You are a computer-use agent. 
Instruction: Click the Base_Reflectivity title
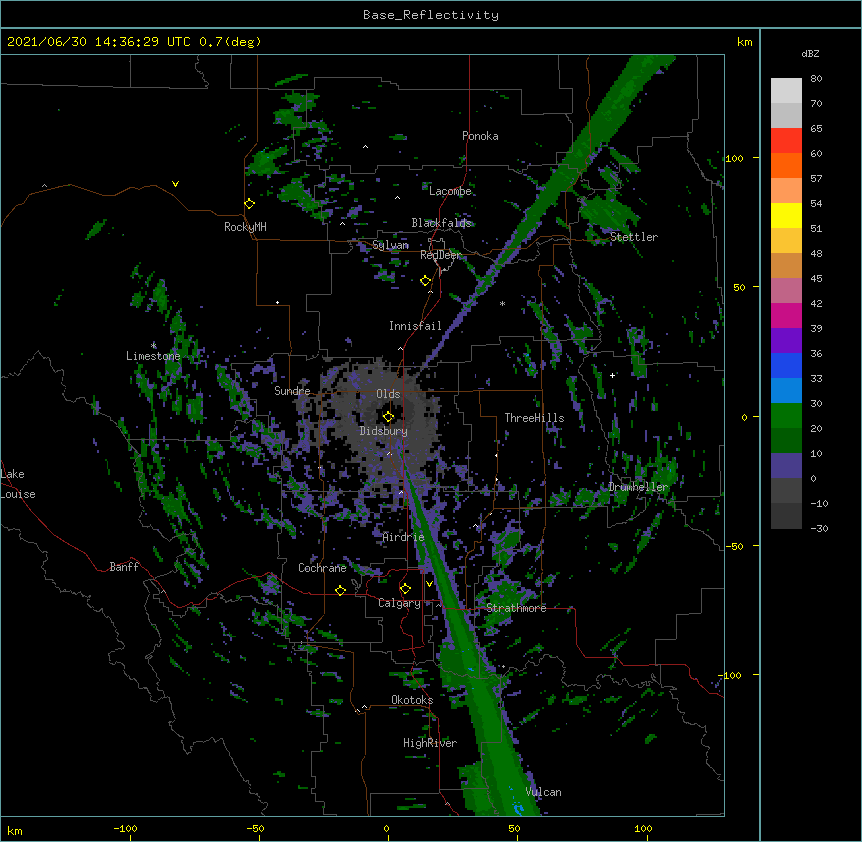tap(431, 15)
